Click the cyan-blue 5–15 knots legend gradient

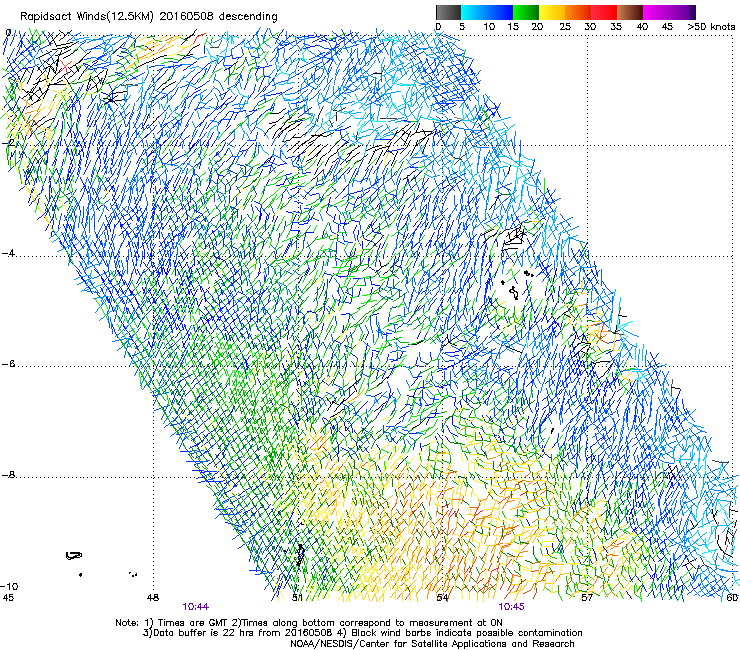pyautogui.click(x=487, y=12)
